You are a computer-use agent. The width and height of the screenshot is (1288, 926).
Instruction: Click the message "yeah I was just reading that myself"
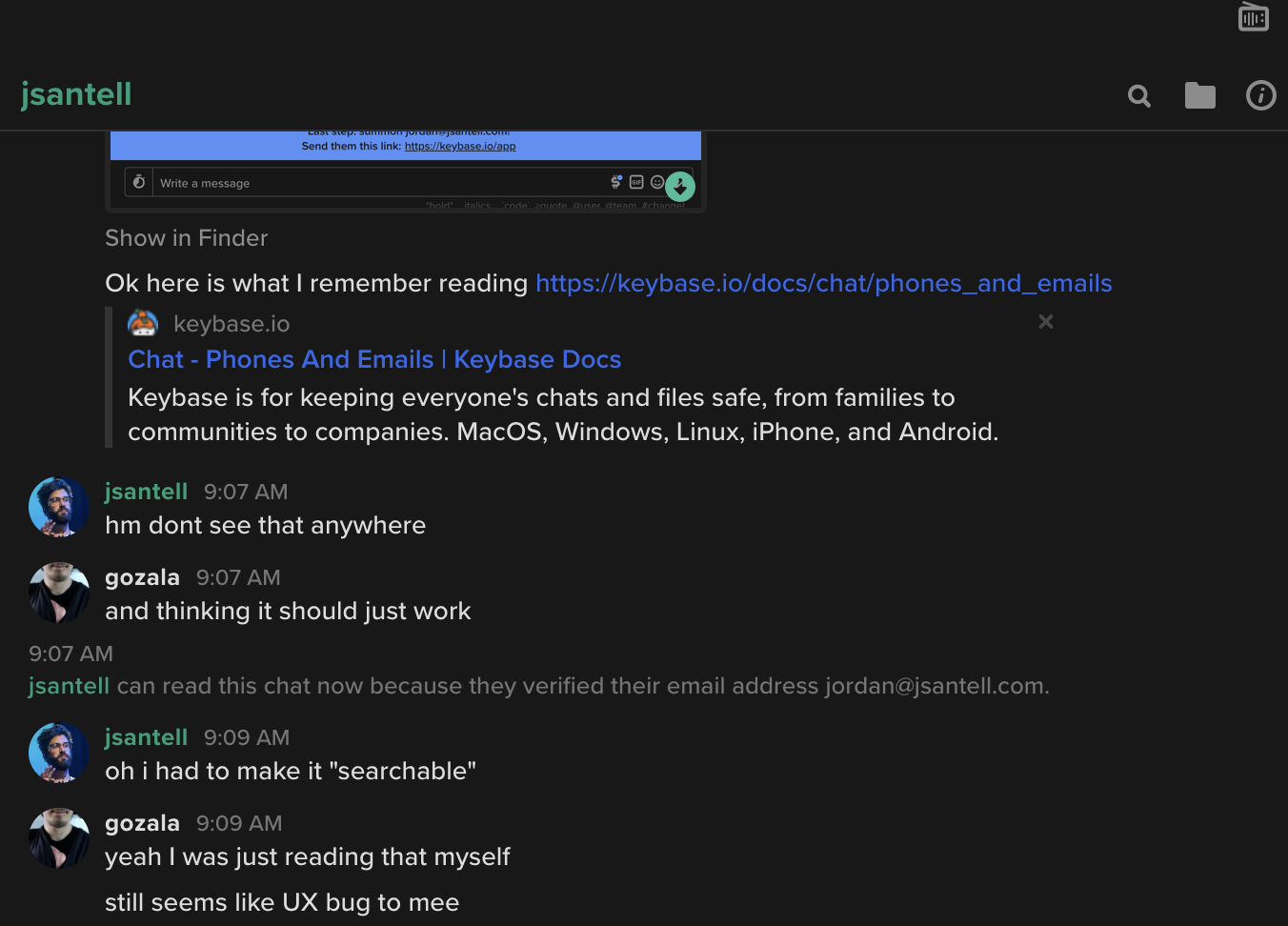308,857
